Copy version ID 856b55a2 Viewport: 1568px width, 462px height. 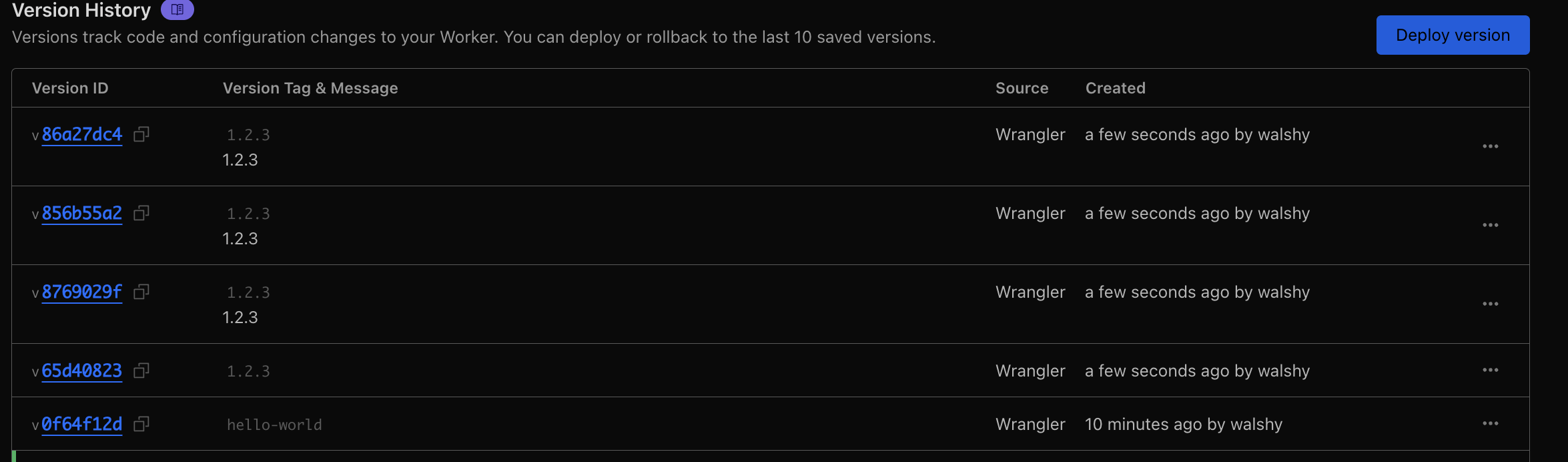141,214
